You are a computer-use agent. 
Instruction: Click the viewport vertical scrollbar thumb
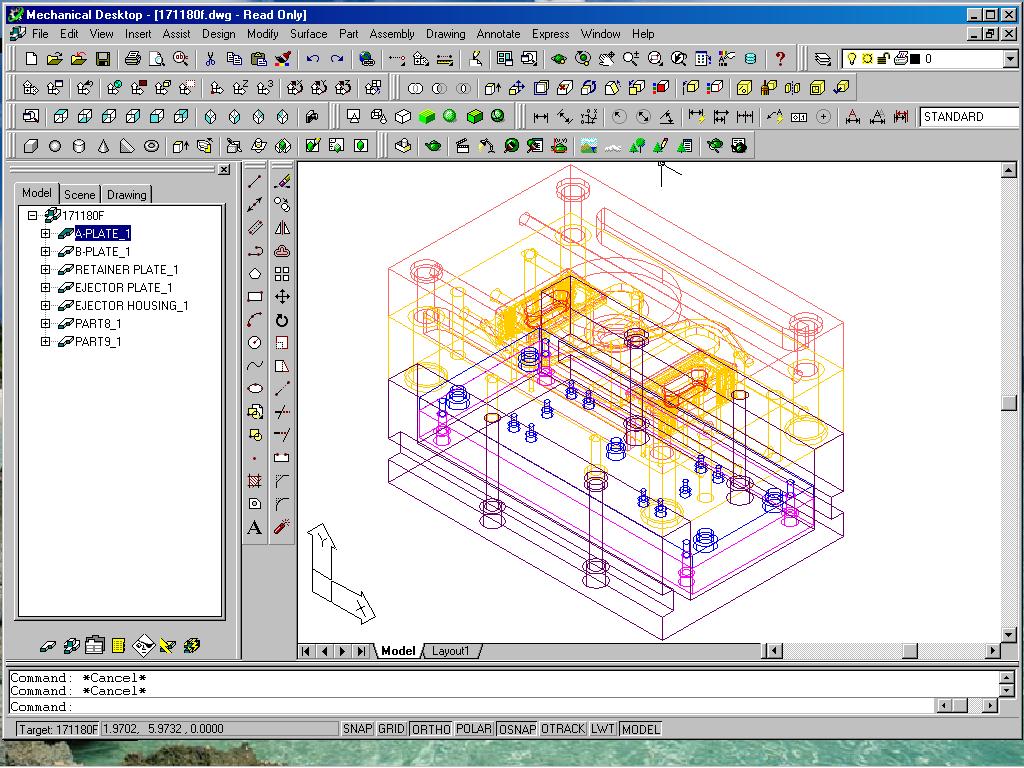click(x=1008, y=402)
